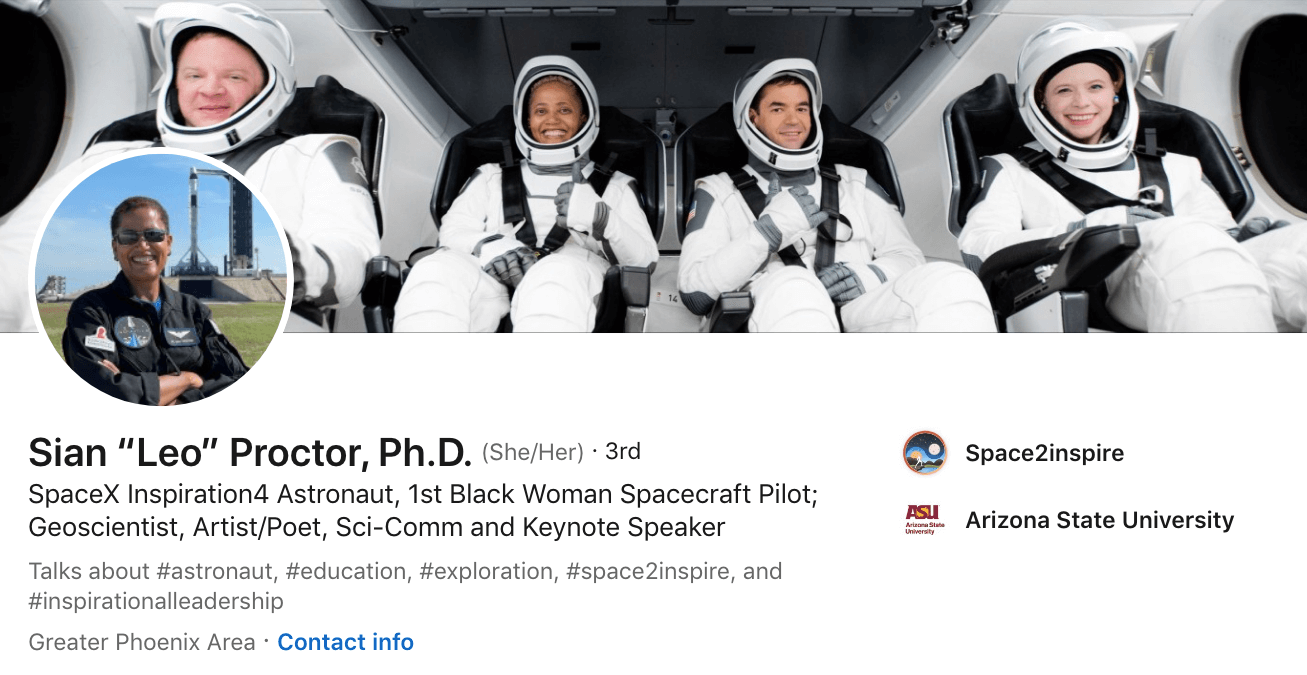1307x675 pixels.
Task: Click the Greater Phoenix Area location text
Action: (x=142, y=642)
